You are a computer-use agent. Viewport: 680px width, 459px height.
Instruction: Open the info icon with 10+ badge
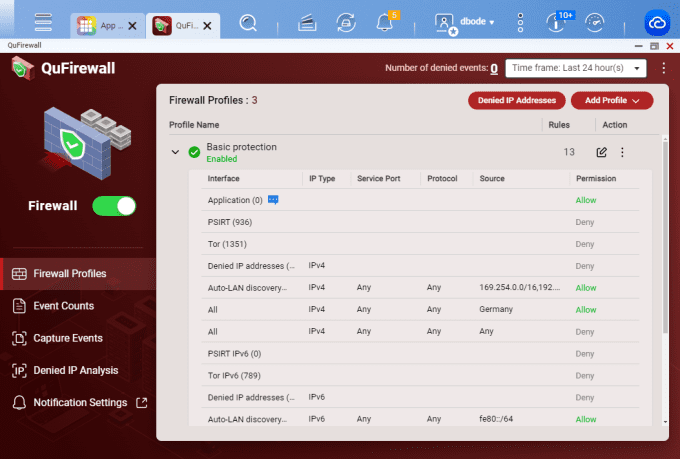tap(558, 22)
